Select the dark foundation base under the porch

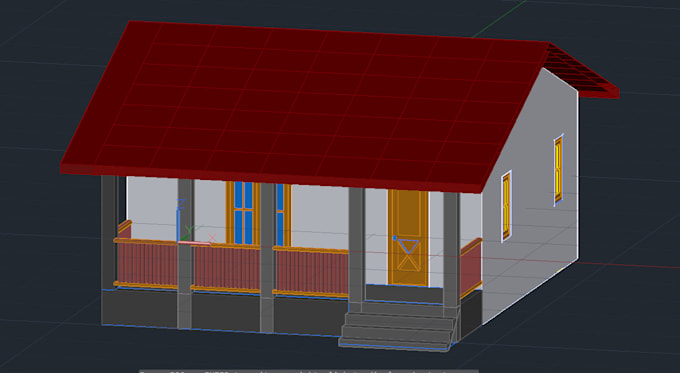tap(226, 313)
